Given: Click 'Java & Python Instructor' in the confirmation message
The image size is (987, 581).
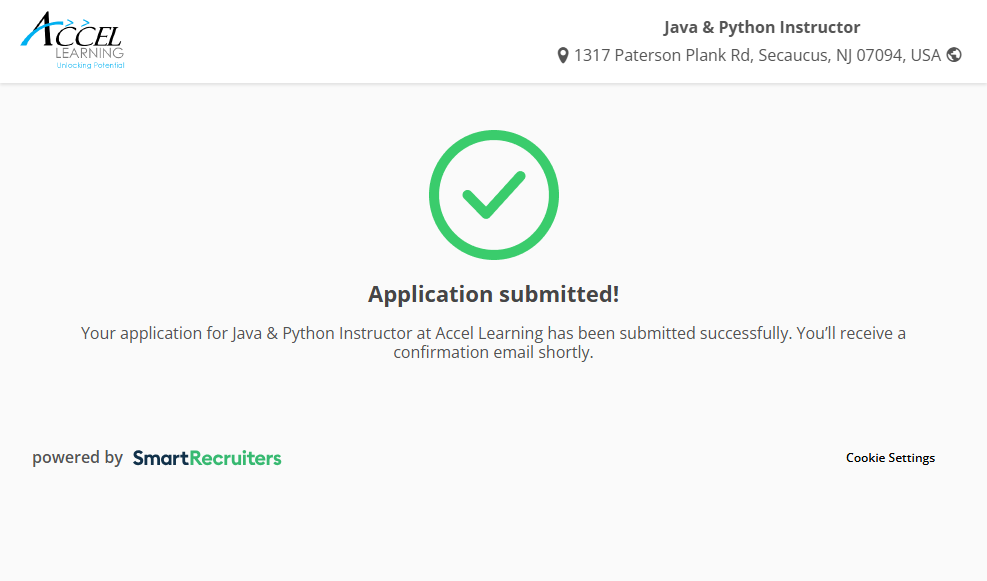Looking at the screenshot, I should 321,333.
